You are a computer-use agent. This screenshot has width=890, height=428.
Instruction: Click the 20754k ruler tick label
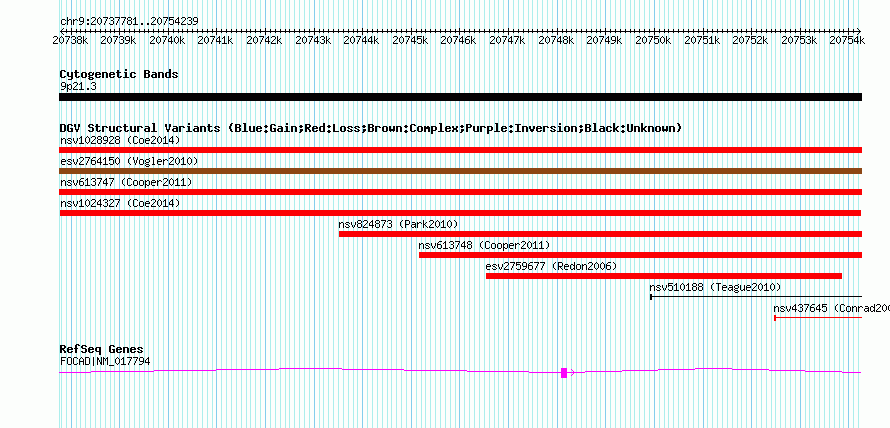tap(848, 40)
